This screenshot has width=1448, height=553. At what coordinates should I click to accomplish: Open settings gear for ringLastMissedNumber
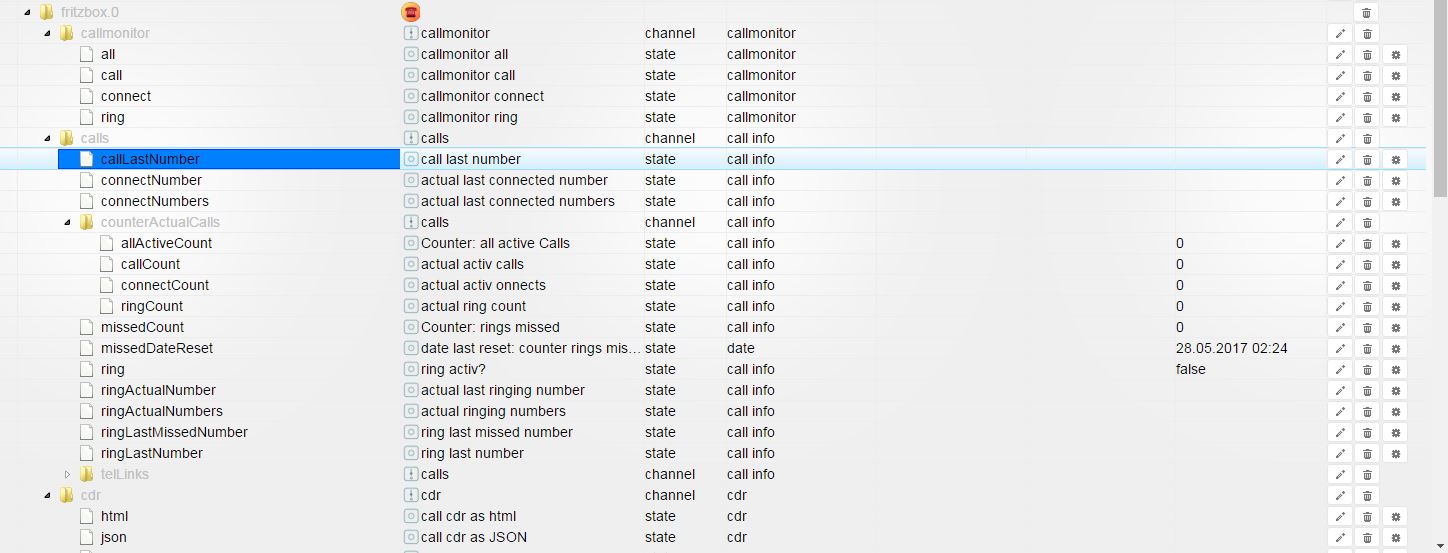point(1395,432)
